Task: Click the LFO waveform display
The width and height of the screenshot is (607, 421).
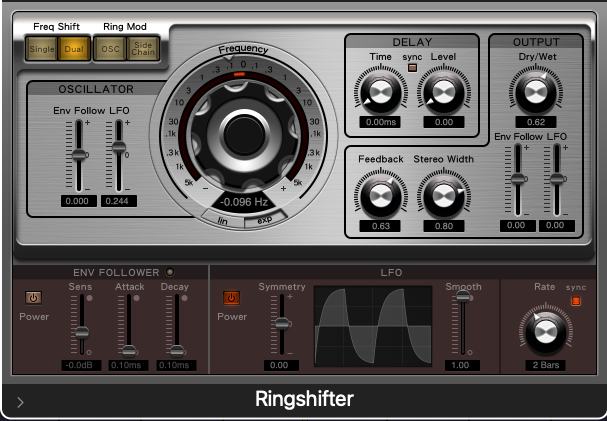Action: tap(373, 326)
